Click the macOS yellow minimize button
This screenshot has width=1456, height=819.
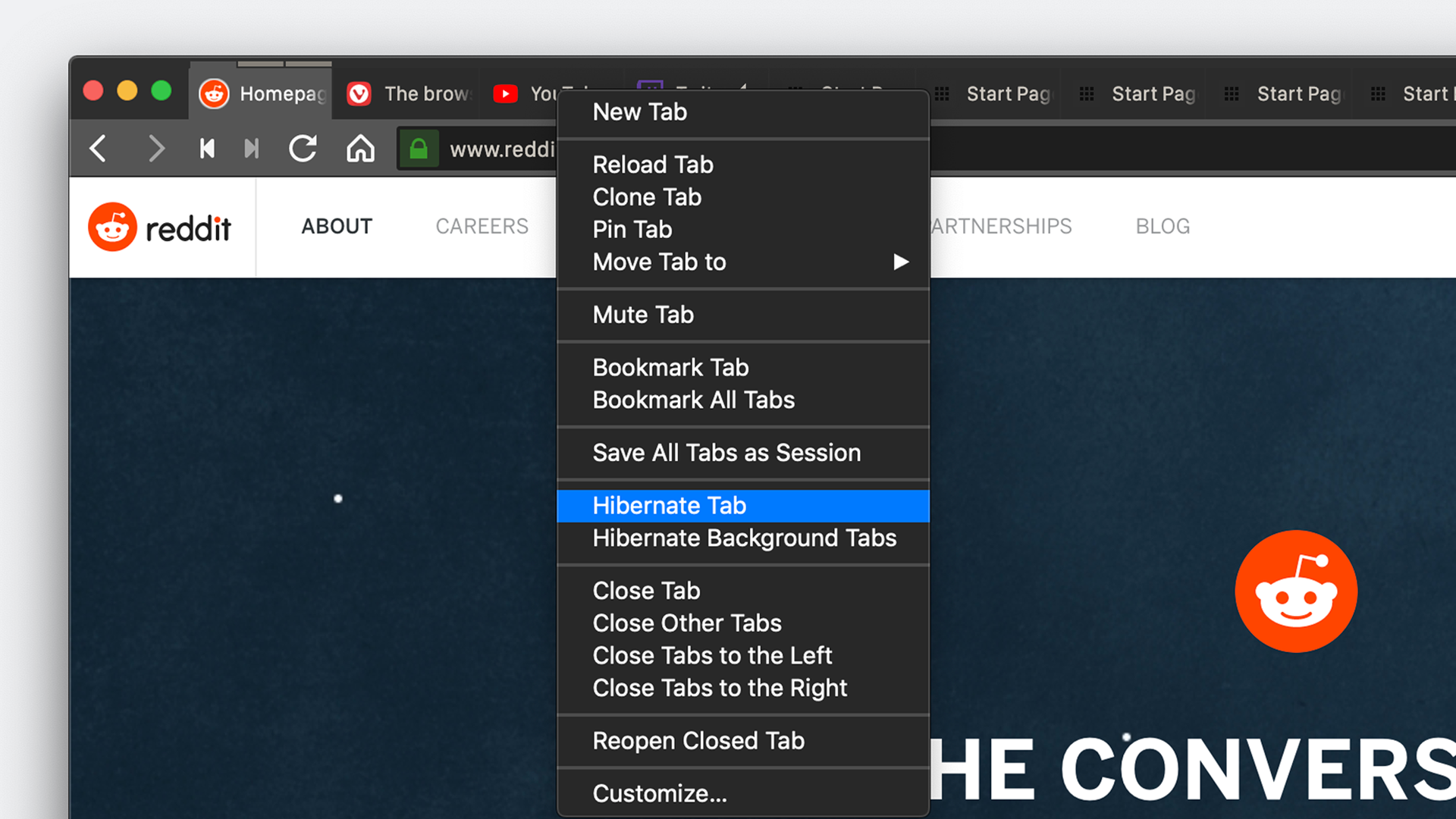[x=127, y=91]
